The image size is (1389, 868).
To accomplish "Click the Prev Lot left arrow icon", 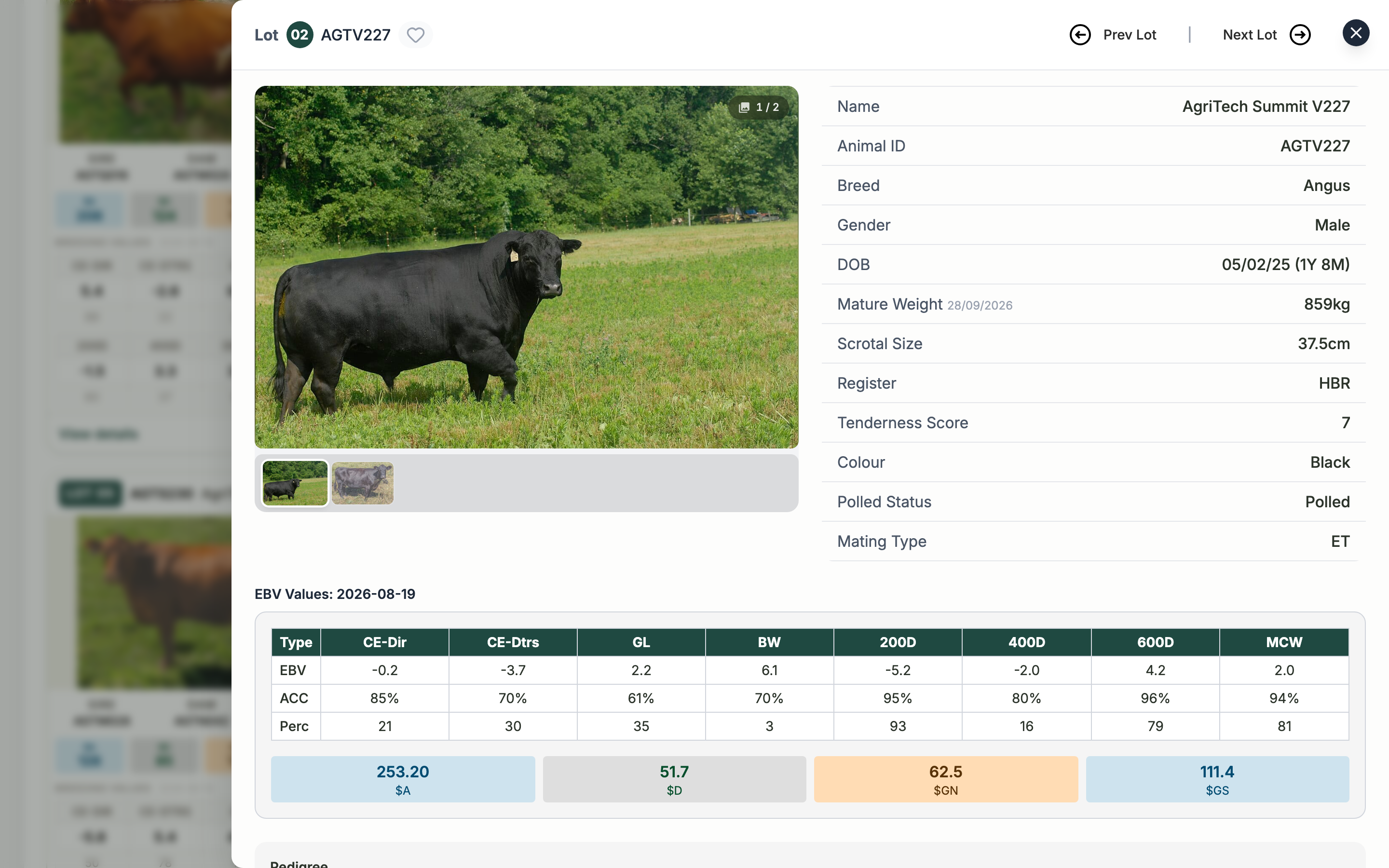I will [x=1080, y=35].
